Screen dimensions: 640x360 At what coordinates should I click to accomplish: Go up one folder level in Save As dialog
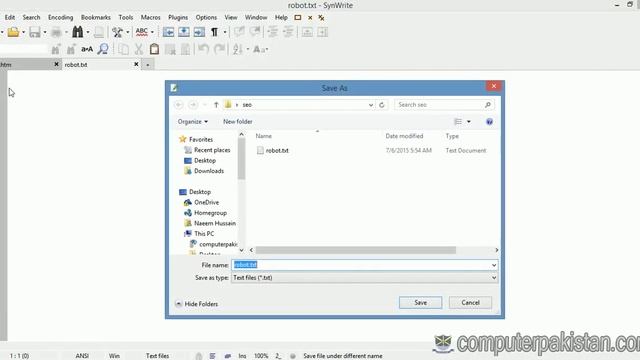(216, 105)
